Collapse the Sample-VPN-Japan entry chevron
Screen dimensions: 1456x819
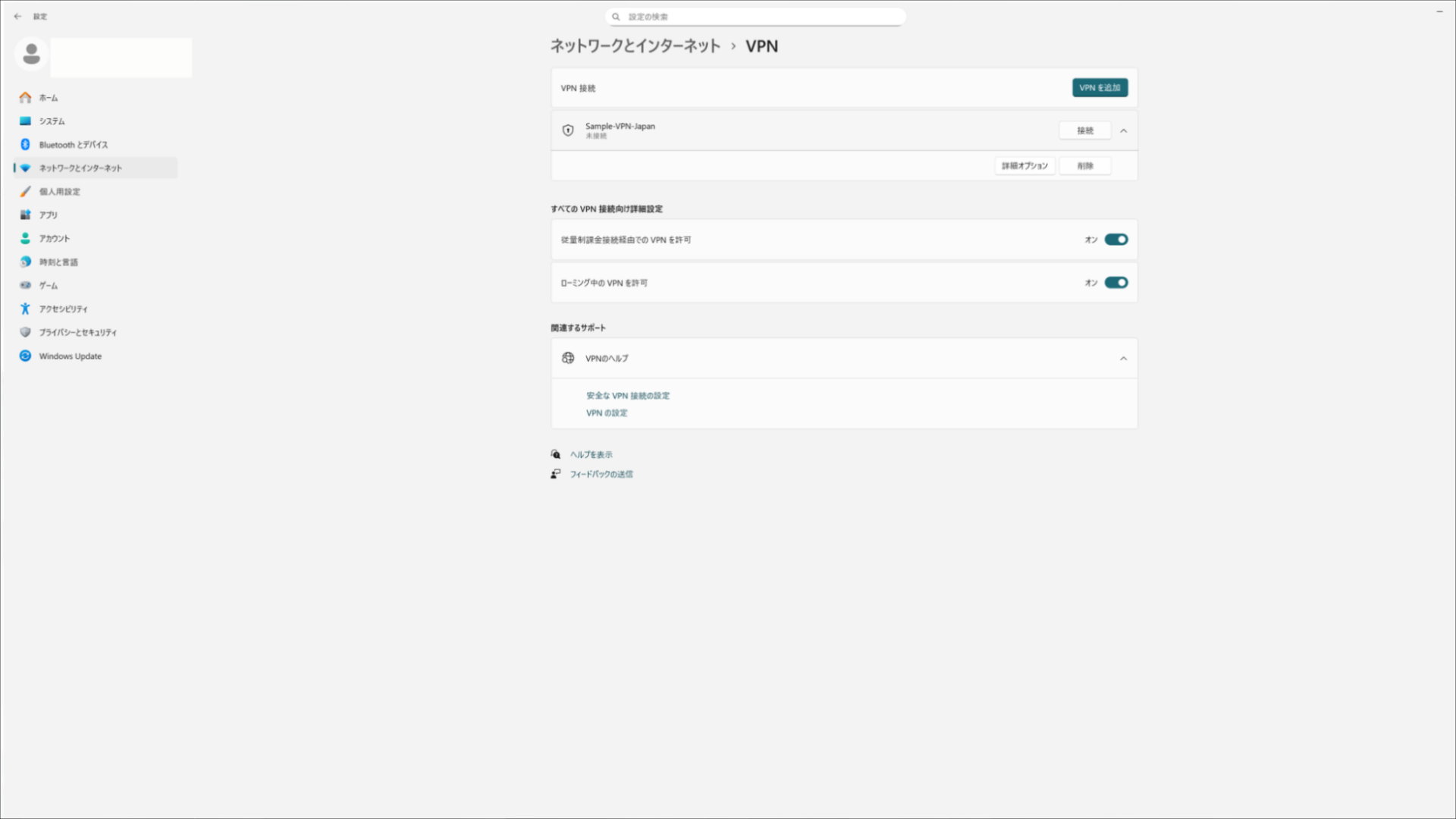click(1123, 130)
